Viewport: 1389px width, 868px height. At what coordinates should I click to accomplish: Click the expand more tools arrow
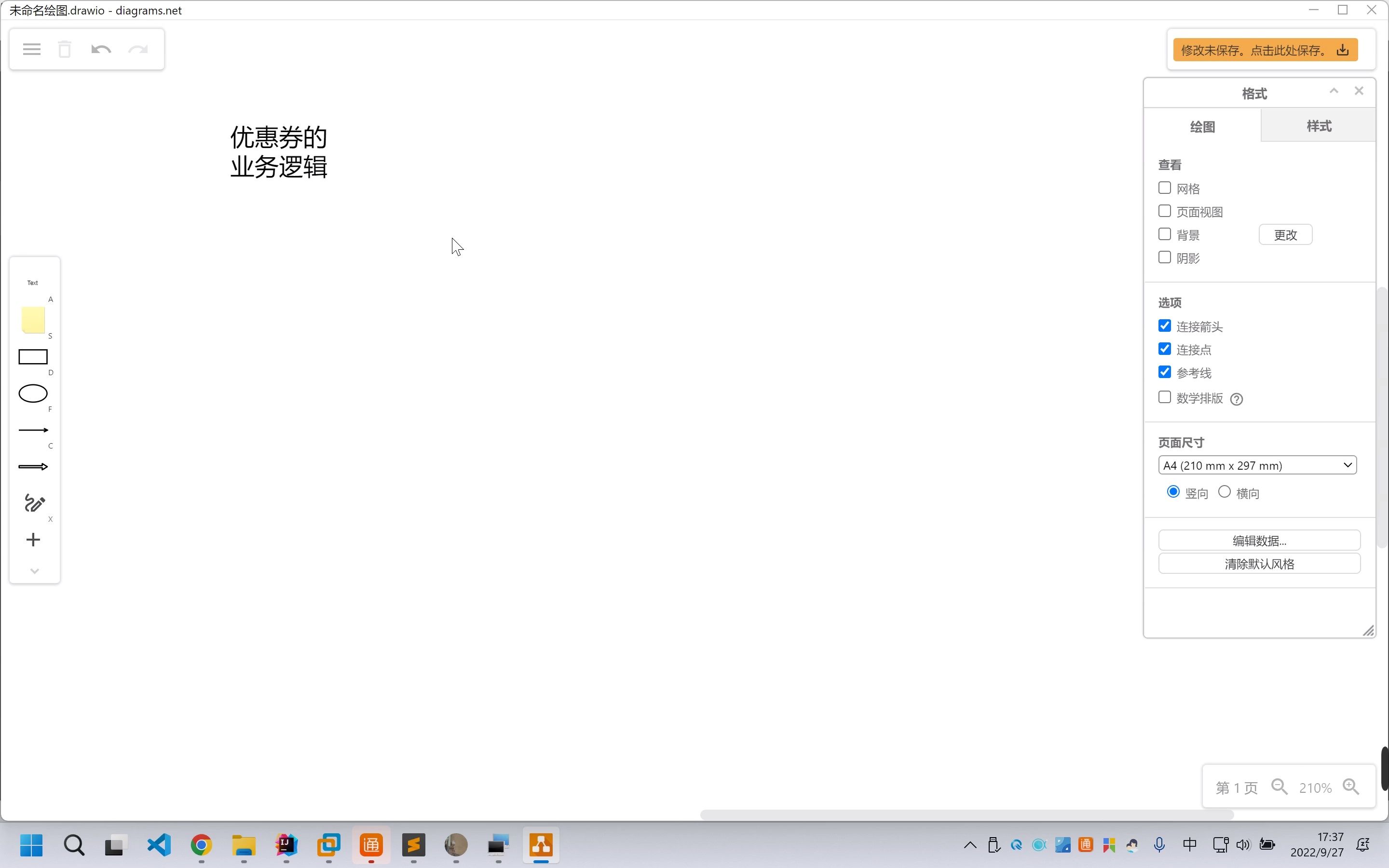coord(33,570)
